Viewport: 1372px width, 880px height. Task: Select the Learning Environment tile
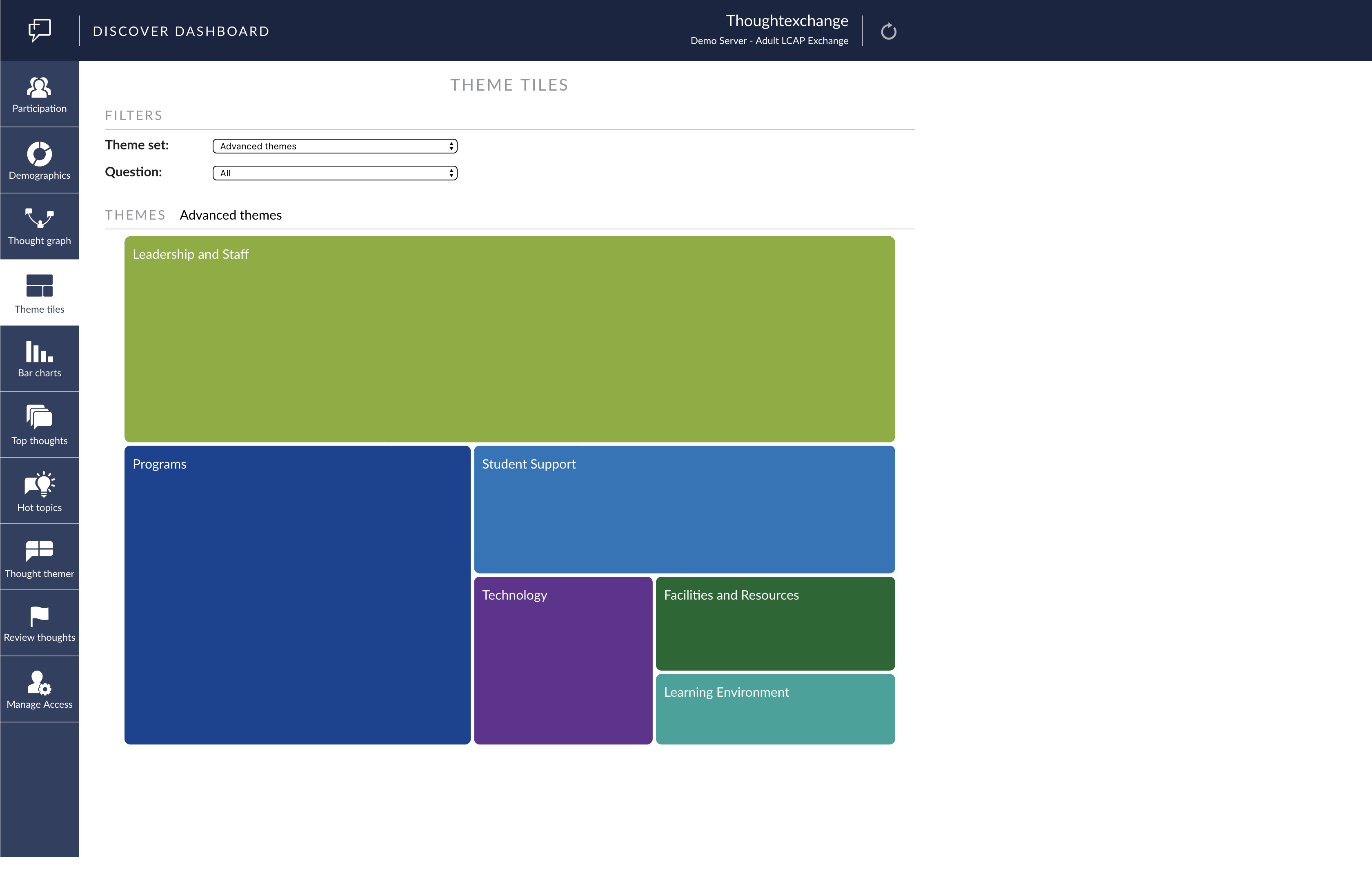(776, 709)
